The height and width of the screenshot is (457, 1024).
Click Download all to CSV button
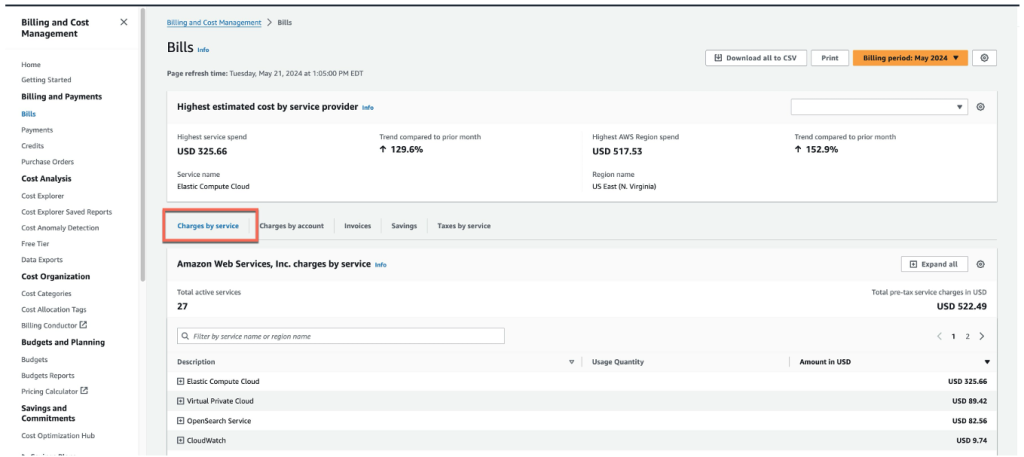(x=756, y=58)
